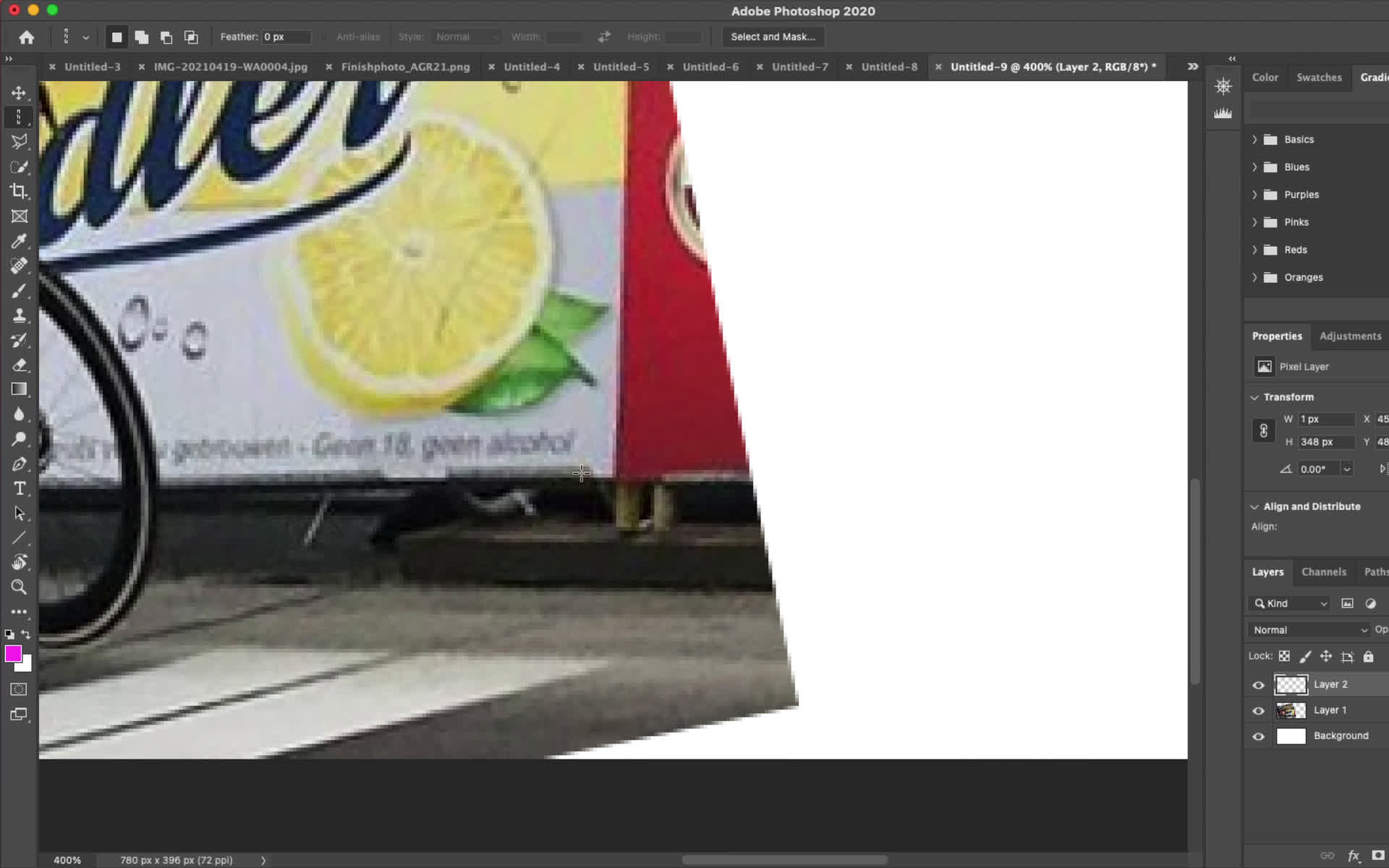Show more document tabs

pos(1192,67)
